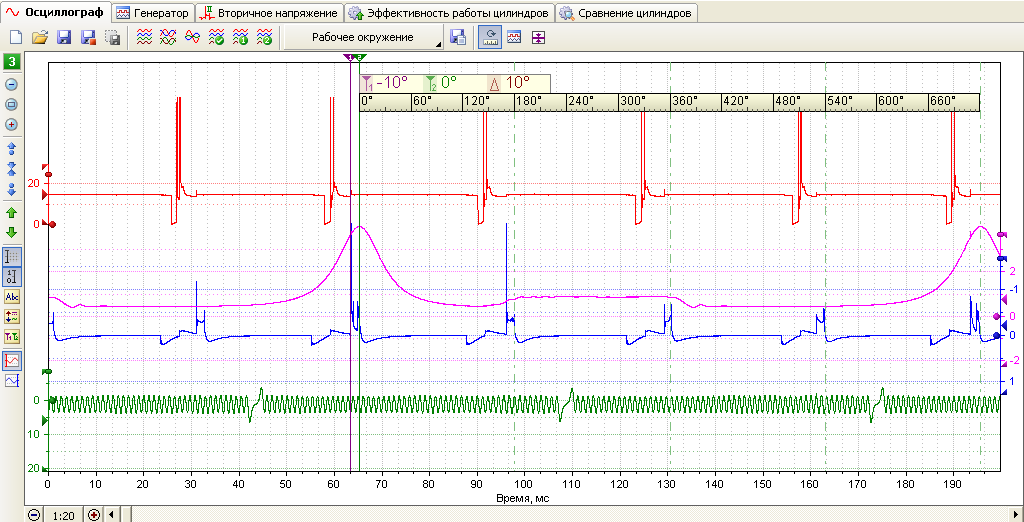Click the T2 0° marker readout
Image resolution: width=1024 pixels, height=522 pixels.
pyautogui.click(x=441, y=83)
